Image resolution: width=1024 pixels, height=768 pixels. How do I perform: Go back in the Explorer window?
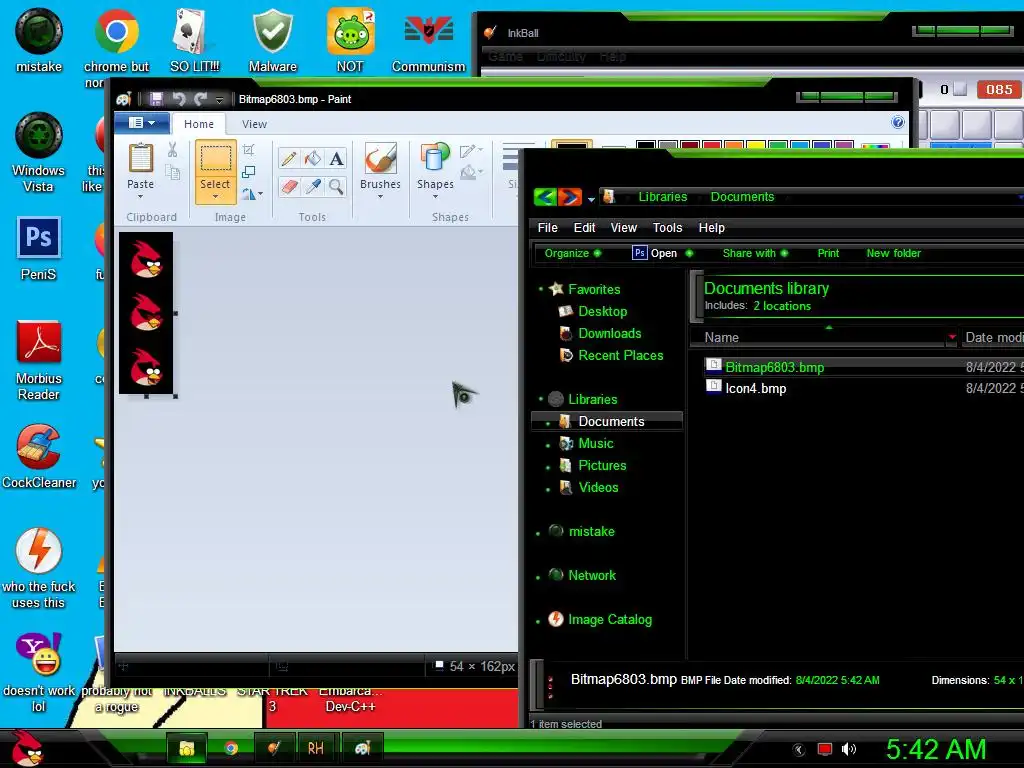(x=545, y=197)
